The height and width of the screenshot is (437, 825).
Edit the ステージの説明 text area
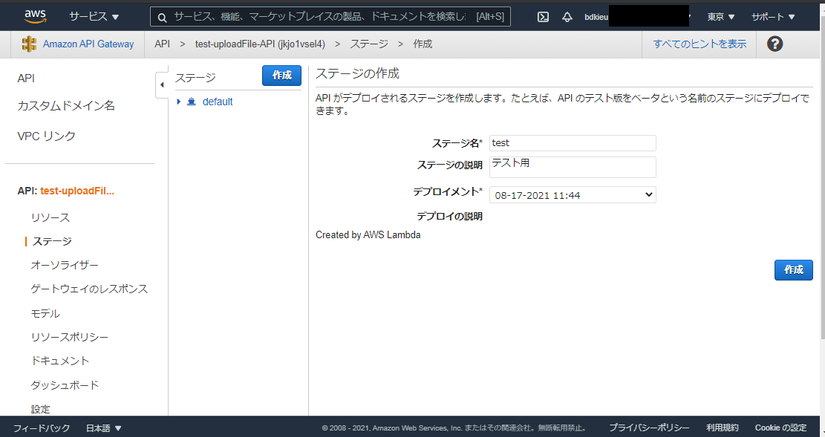tap(572, 167)
